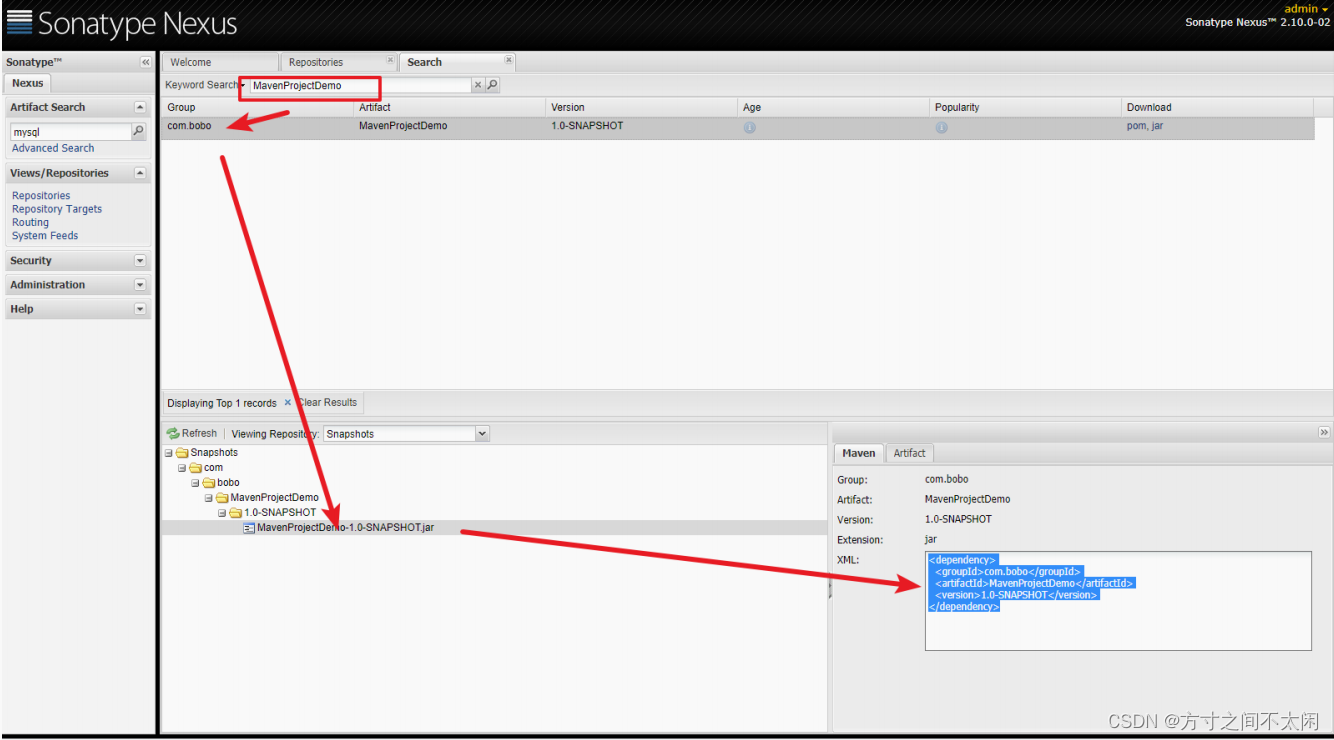Click the Sonatype Nexus logo icon
Viewport: 1334px width, 740px height.
(x=19, y=22)
